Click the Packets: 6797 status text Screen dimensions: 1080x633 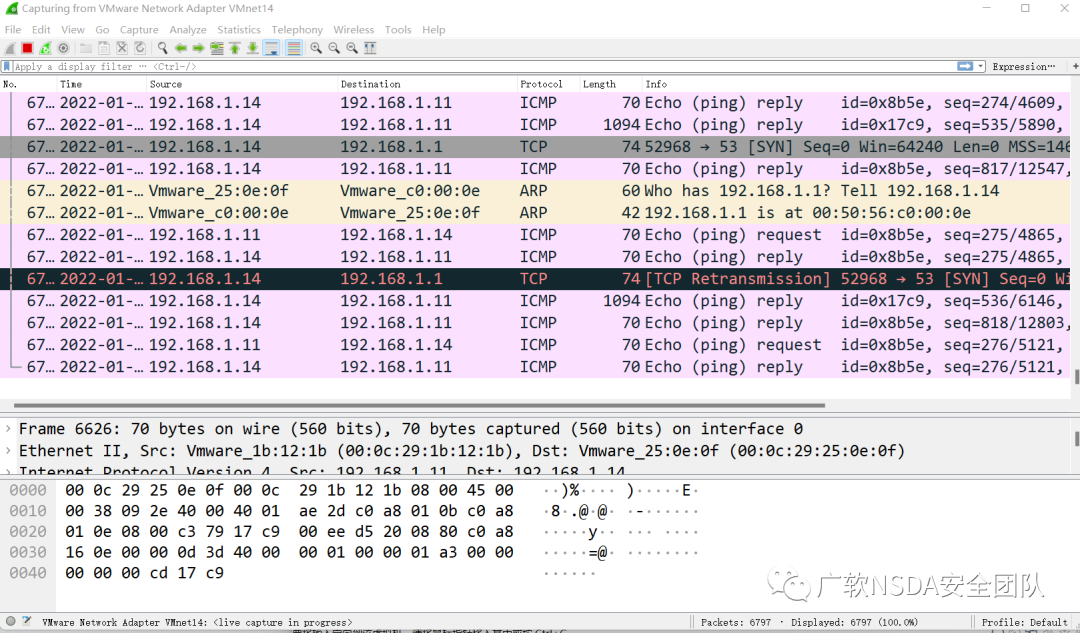(x=736, y=622)
